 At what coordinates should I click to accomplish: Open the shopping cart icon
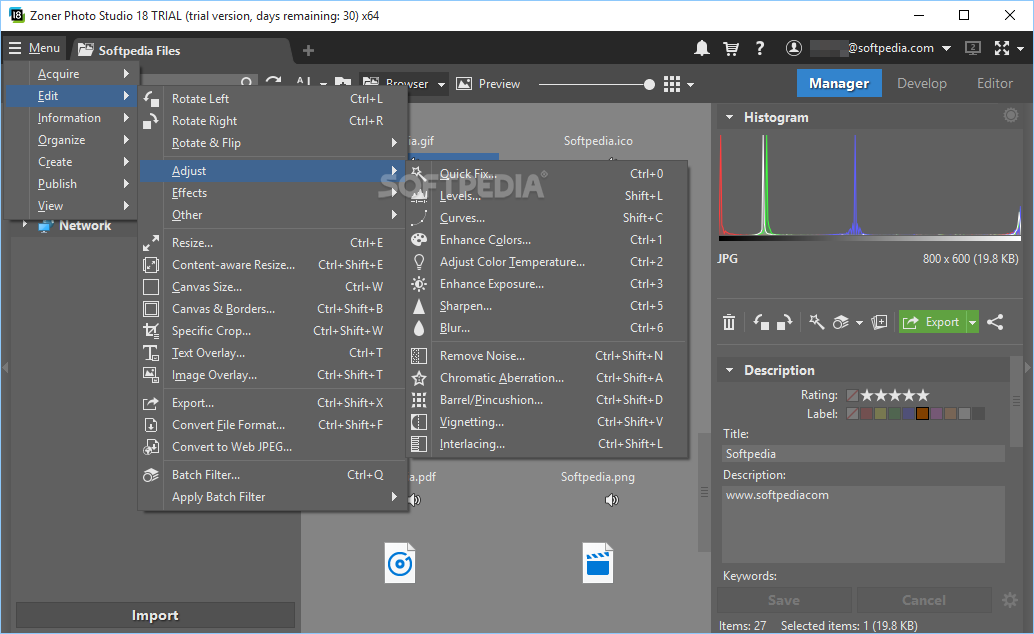tap(731, 48)
